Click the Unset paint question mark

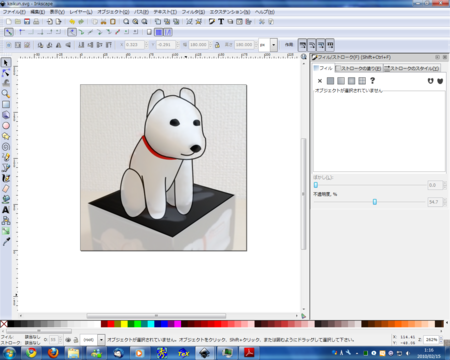[x=372, y=81]
